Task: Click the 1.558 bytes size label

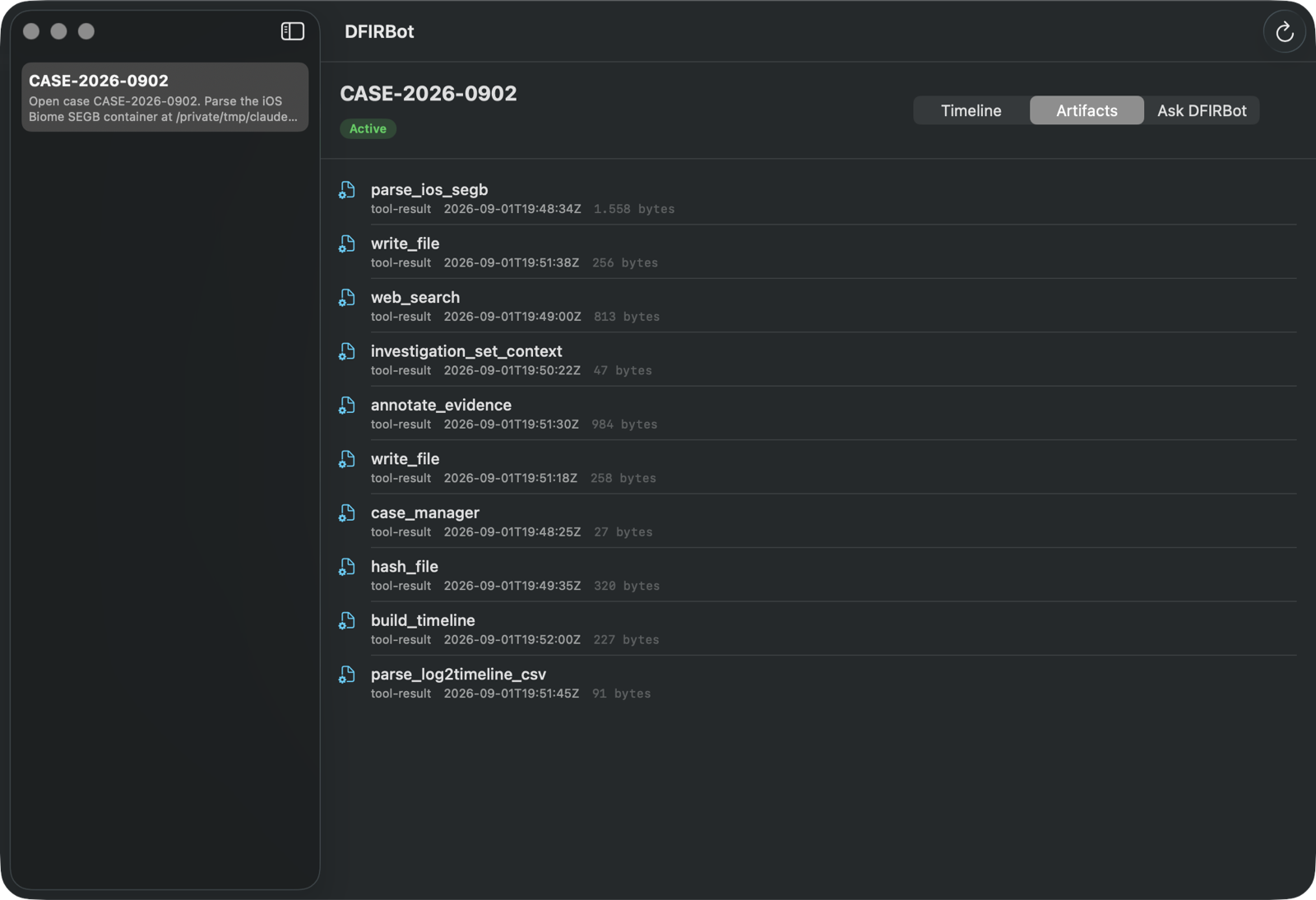Action: pos(634,209)
